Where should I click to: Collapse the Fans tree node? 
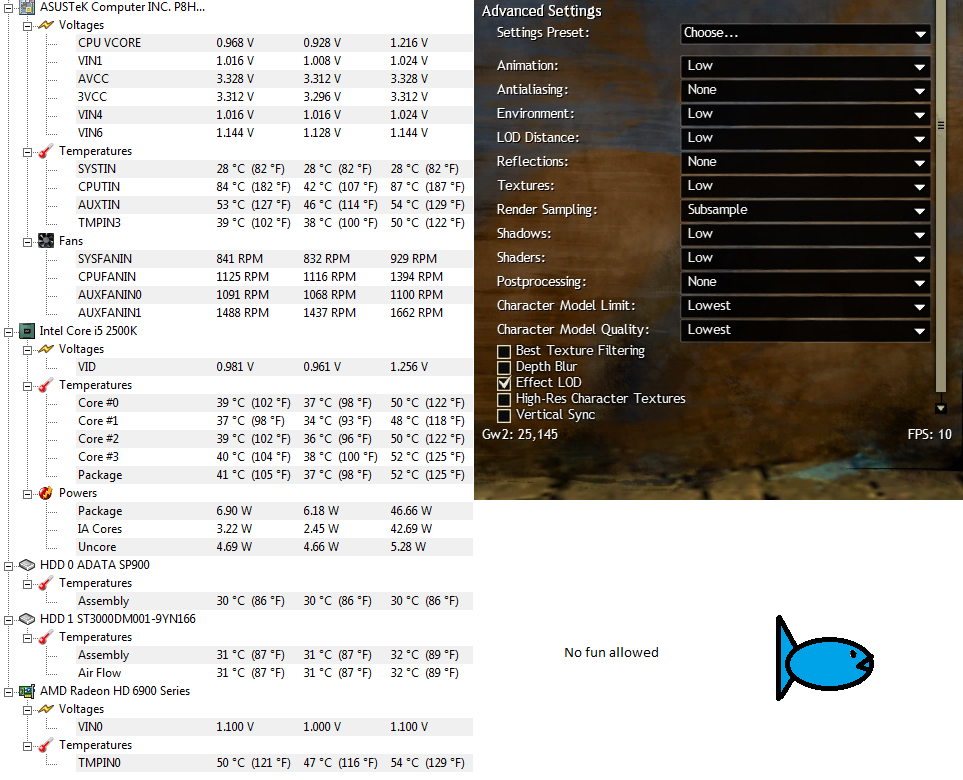tap(27, 242)
